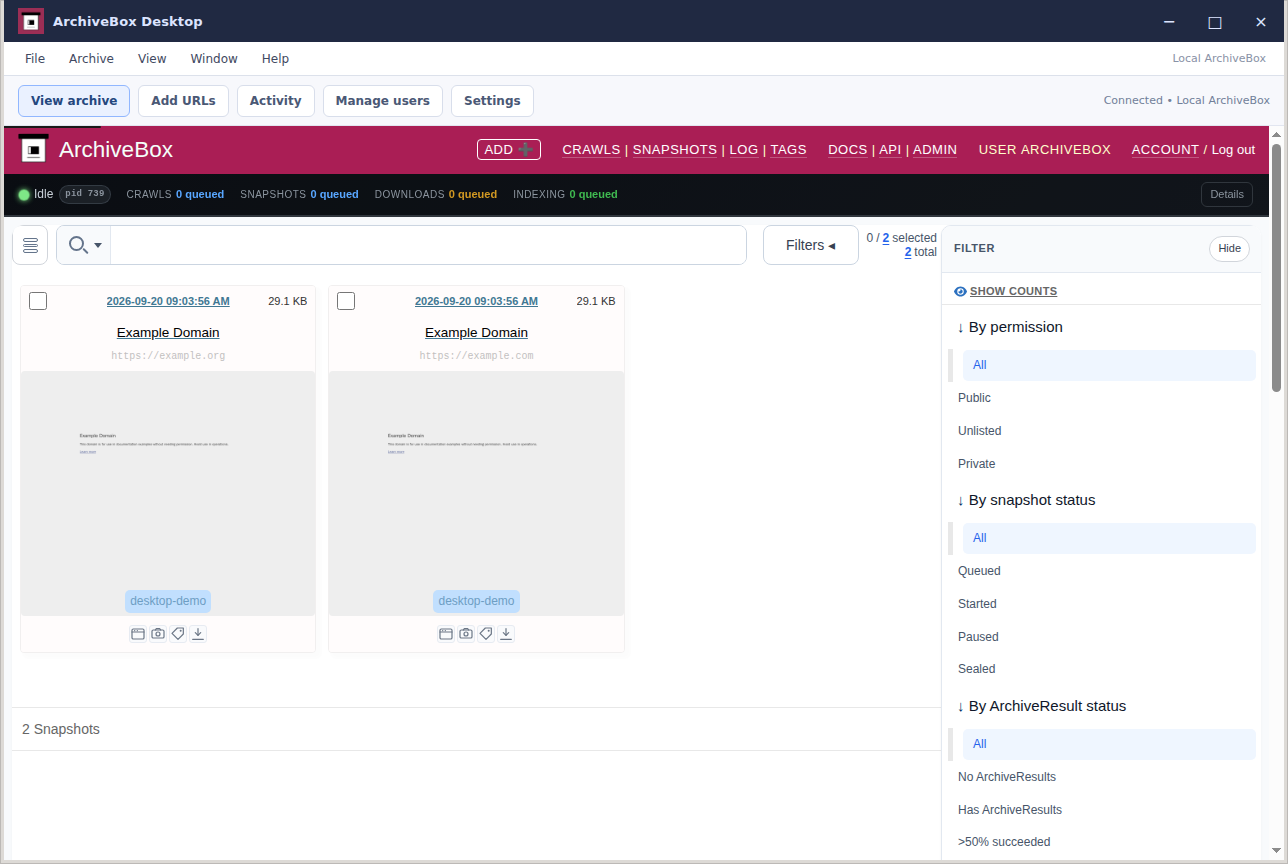Hide the filter panel with Hide button
This screenshot has width=1288, height=864.
(x=1229, y=249)
